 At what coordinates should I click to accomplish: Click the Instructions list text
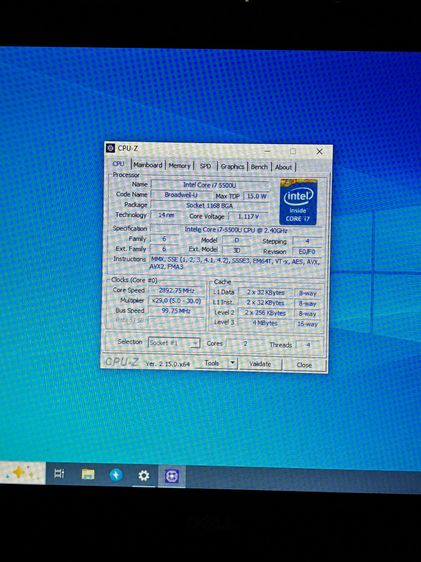click(235, 263)
